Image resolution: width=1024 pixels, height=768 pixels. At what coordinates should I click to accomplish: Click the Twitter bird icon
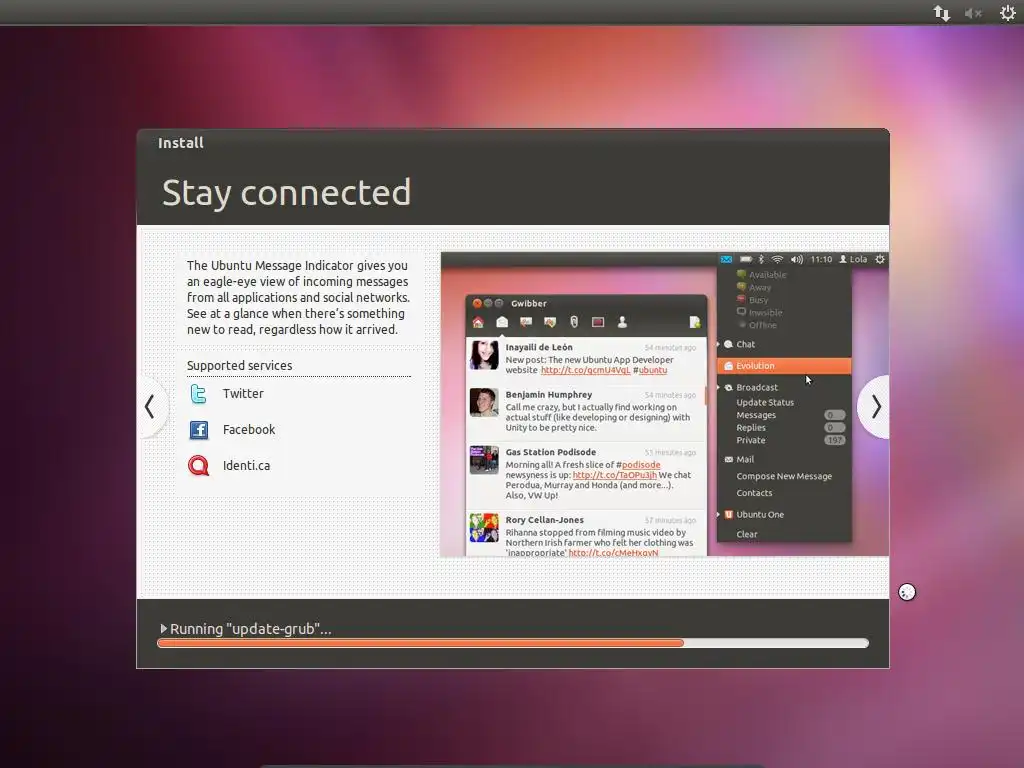199,394
